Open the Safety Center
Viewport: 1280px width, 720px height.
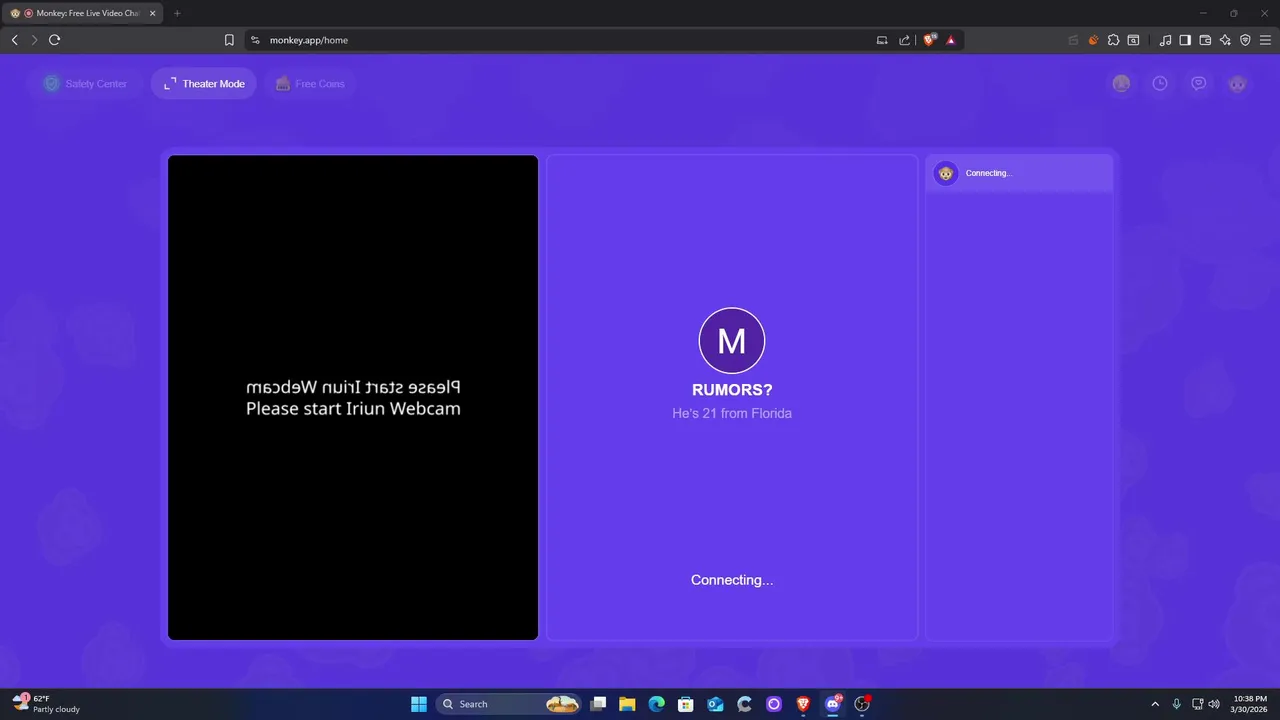point(85,84)
